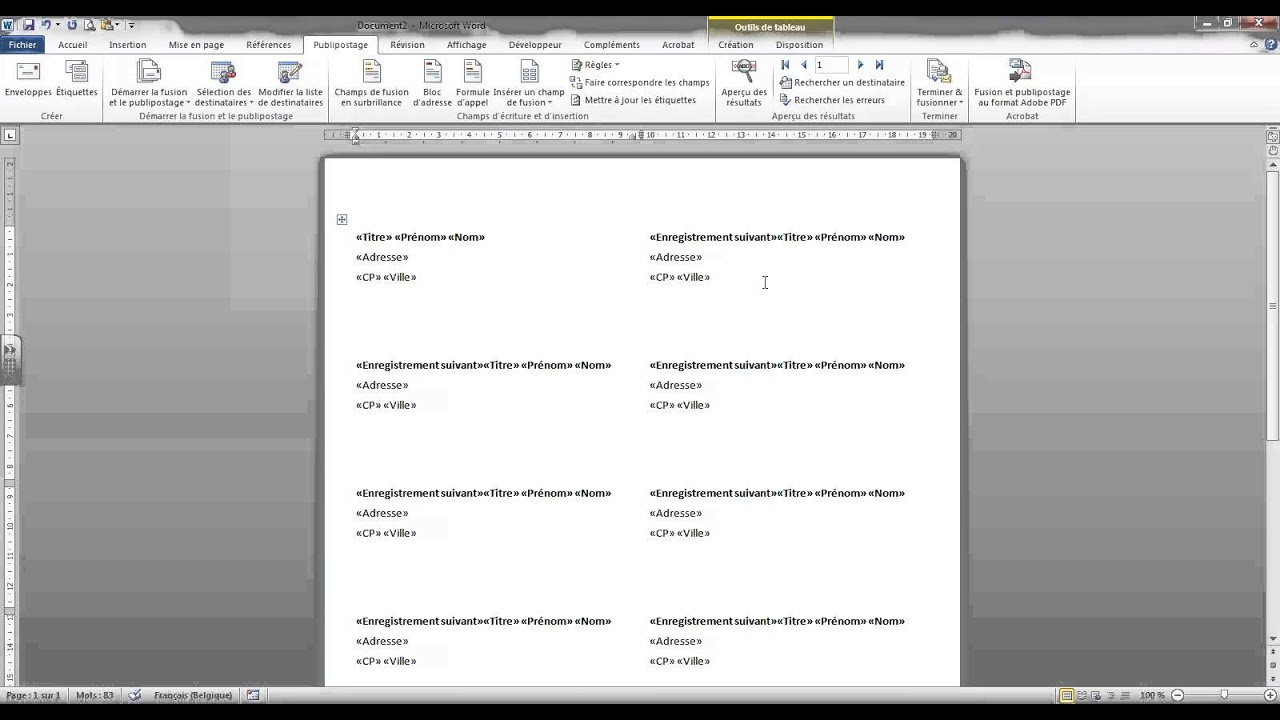Click the zoom in plus button
Viewport: 1280px width, 720px height.
click(x=1271, y=695)
